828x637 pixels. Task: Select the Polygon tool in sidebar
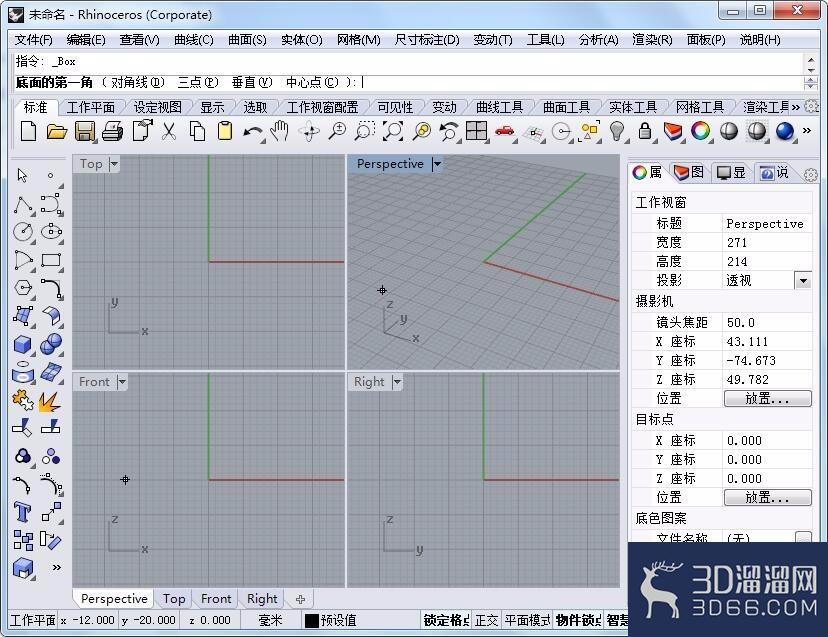pos(23,288)
